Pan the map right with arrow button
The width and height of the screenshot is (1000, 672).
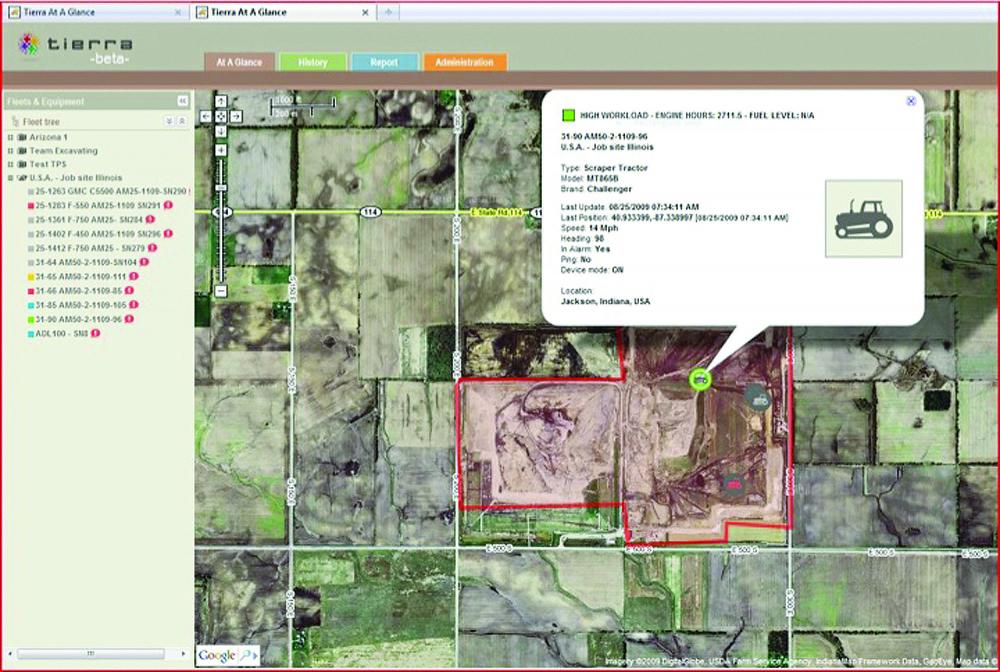tap(236, 116)
